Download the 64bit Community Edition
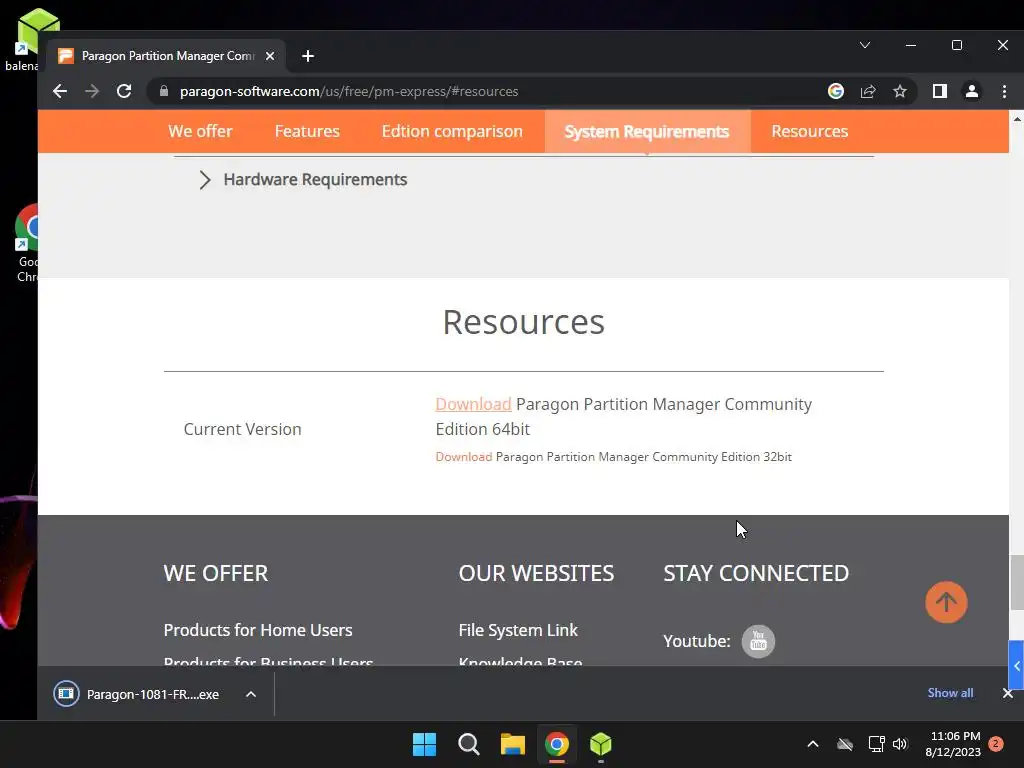 tap(473, 404)
